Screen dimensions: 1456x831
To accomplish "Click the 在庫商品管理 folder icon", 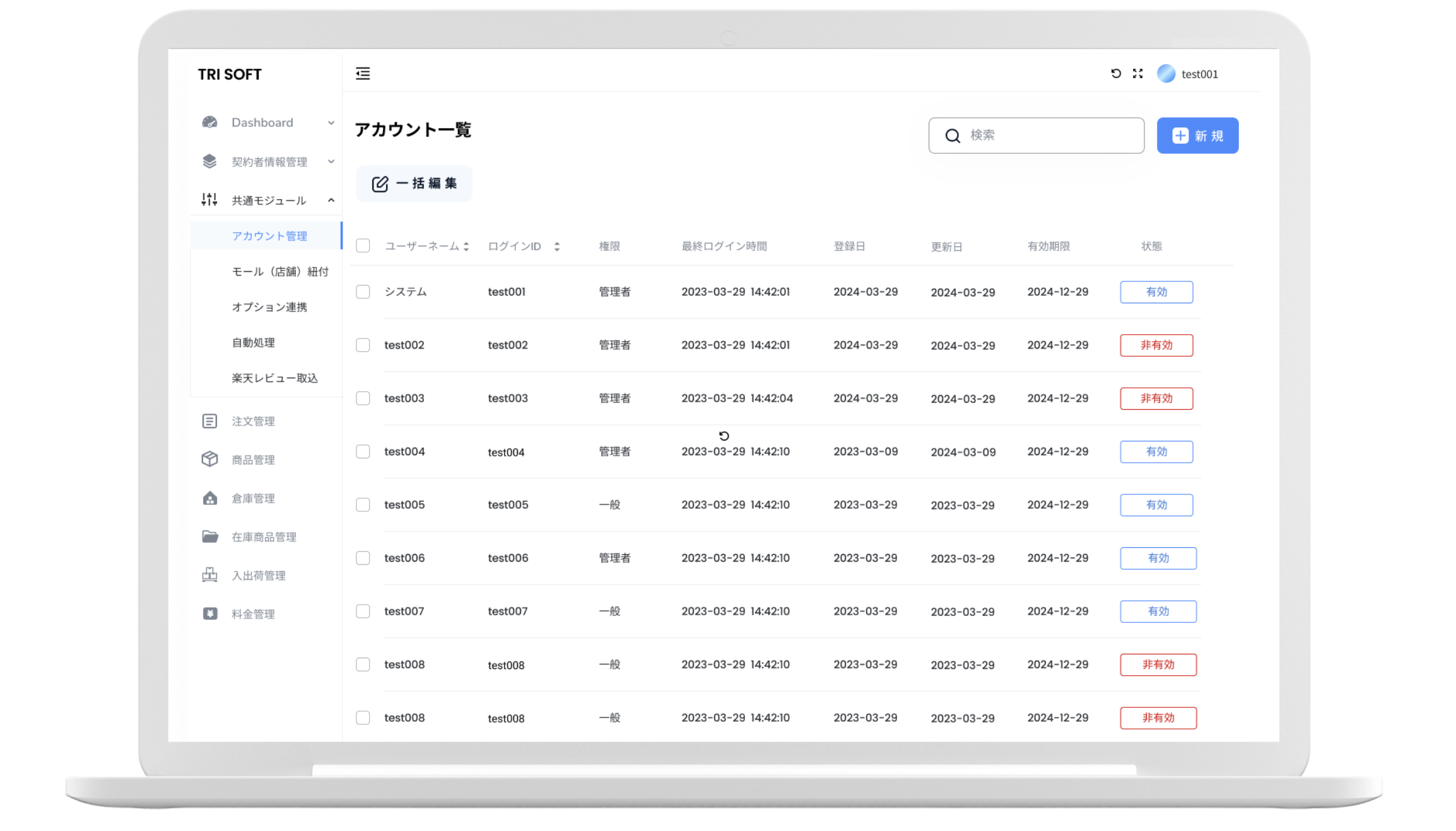I will [x=210, y=536].
